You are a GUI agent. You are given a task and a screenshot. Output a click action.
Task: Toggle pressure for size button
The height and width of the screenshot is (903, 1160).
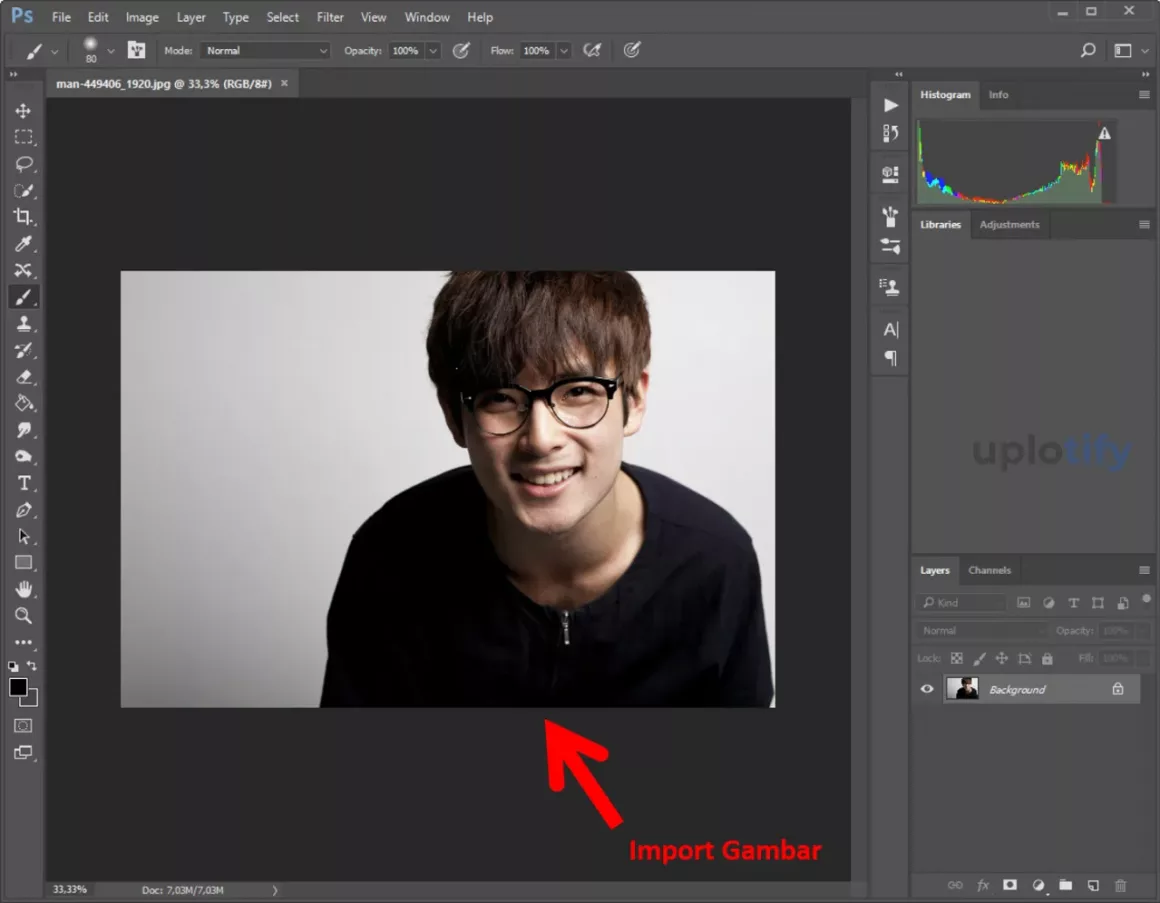tap(632, 50)
